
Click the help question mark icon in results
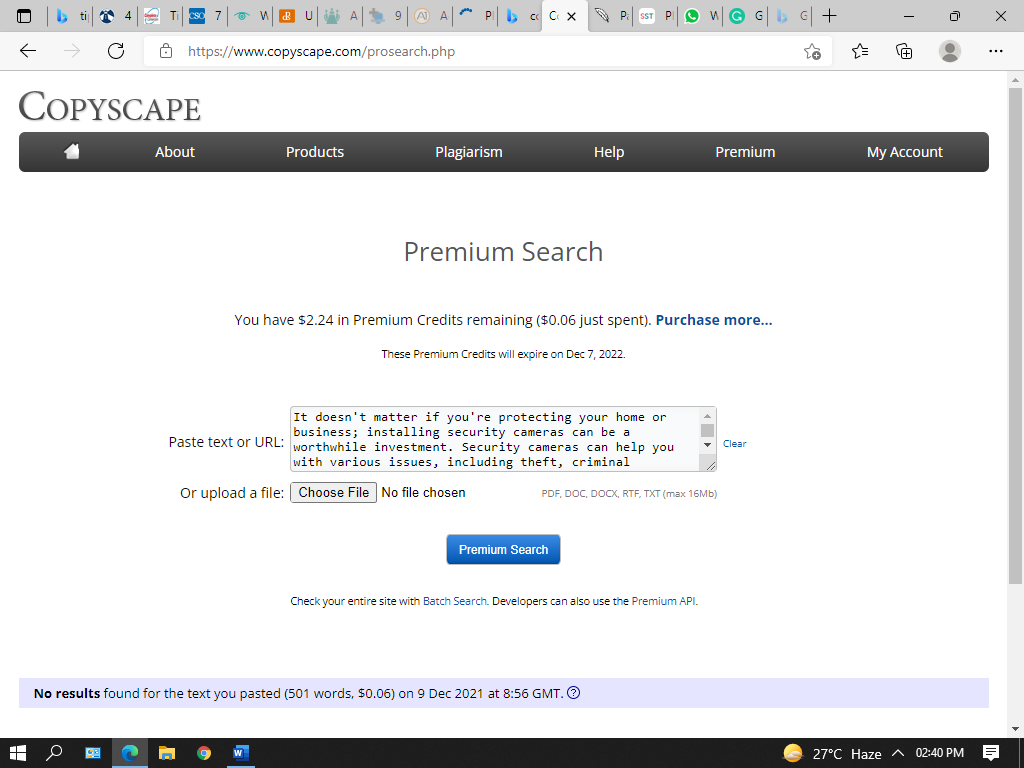(573, 693)
